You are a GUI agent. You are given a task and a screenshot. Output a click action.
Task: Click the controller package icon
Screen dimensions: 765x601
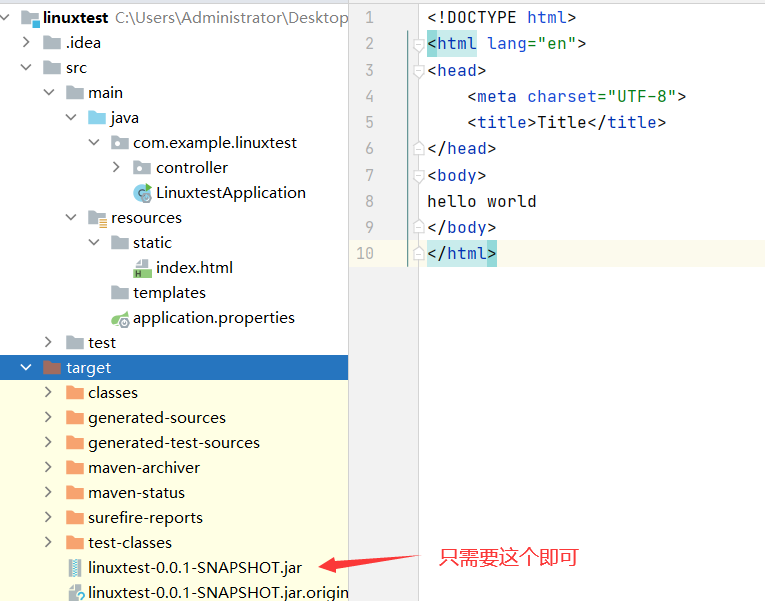click(x=142, y=168)
